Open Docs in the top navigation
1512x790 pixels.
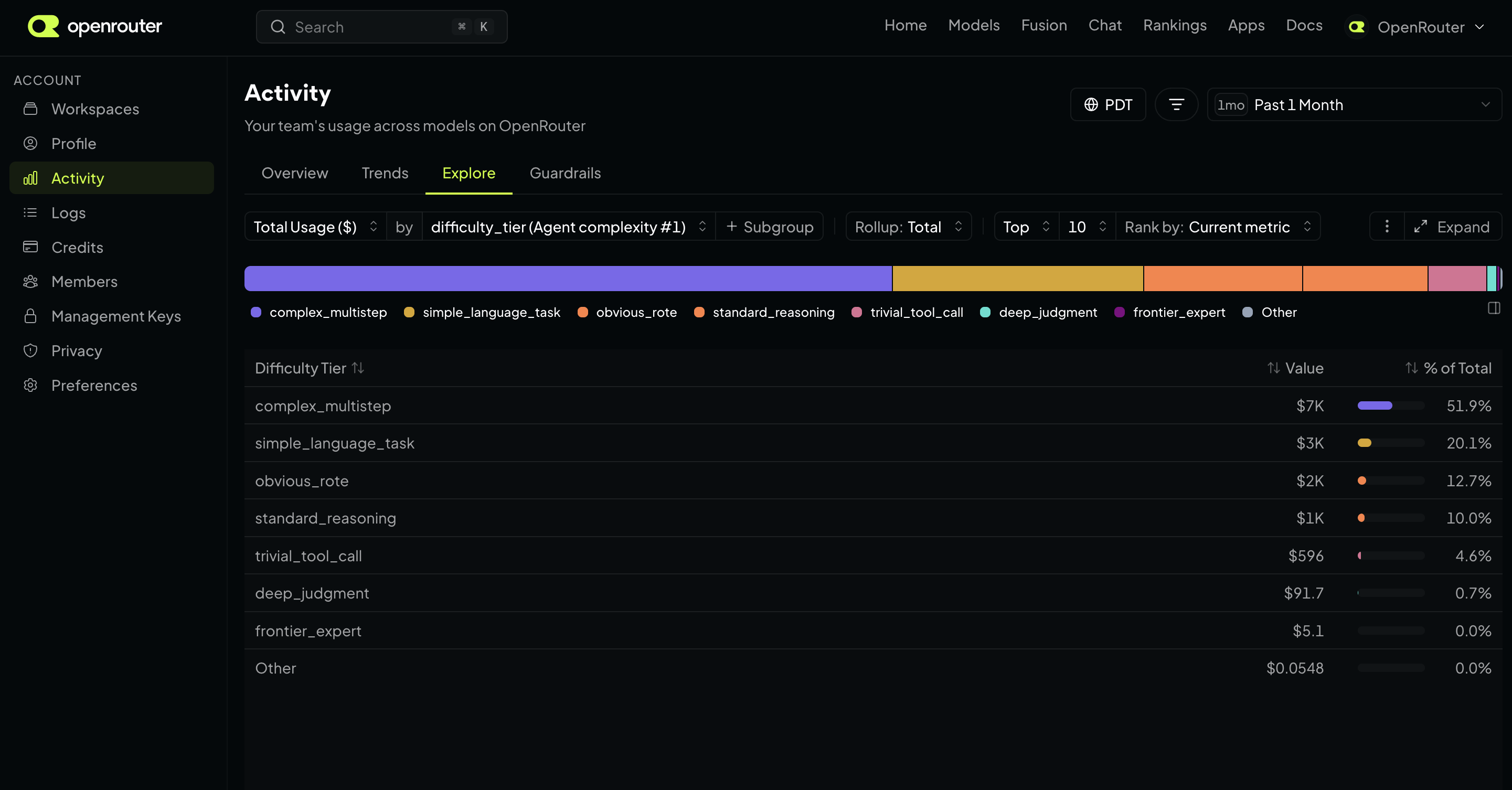pos(1304,25)
